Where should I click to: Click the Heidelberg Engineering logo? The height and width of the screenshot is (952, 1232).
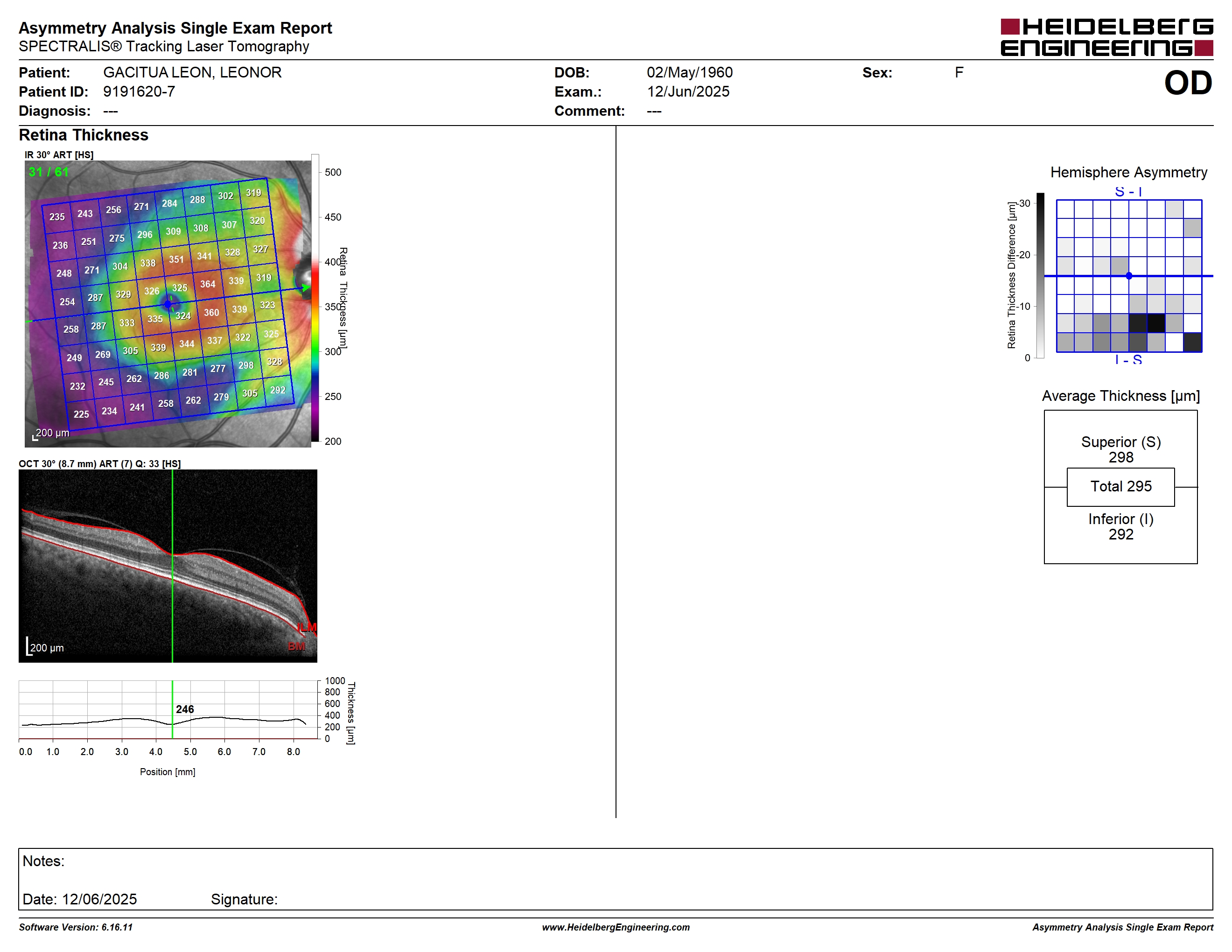(x=1107, y=37)
